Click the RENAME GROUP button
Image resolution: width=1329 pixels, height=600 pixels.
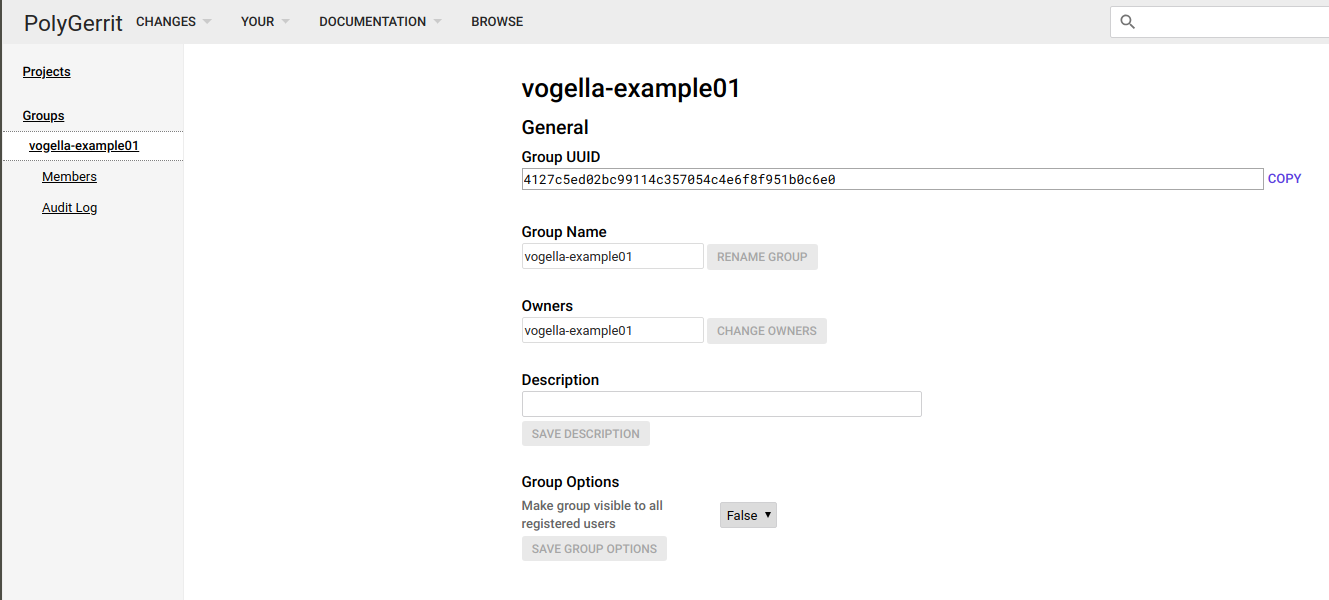tap(762, 257)
